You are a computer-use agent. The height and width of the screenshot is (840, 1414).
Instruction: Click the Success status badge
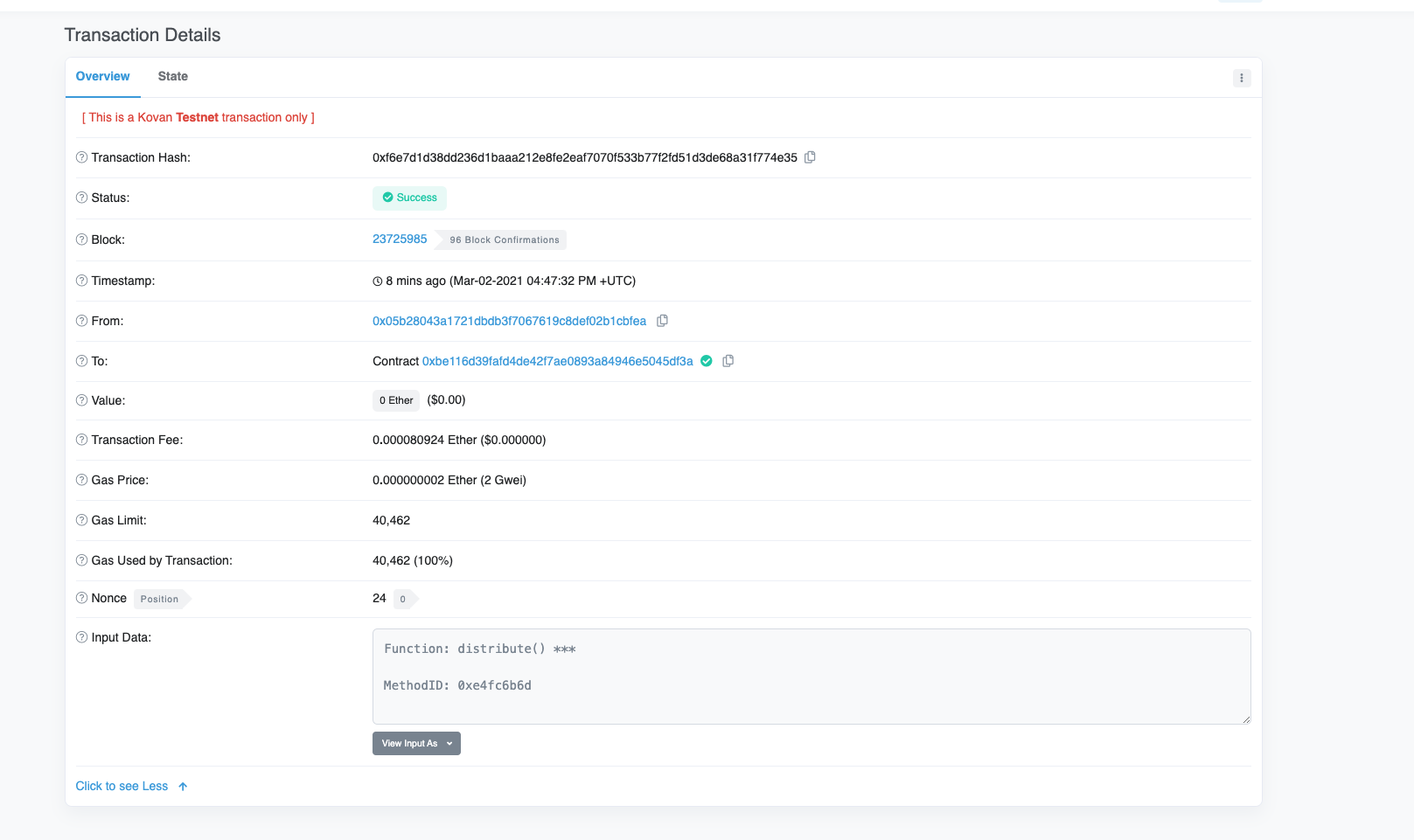coord(409,198)
